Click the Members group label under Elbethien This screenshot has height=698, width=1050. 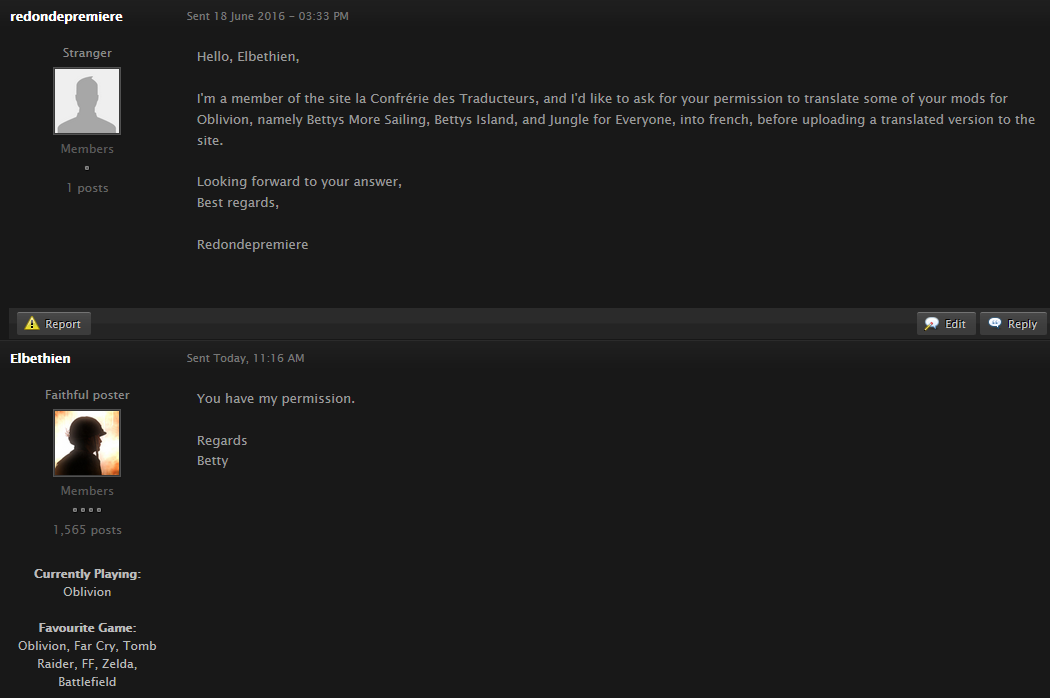click(87, 491)
